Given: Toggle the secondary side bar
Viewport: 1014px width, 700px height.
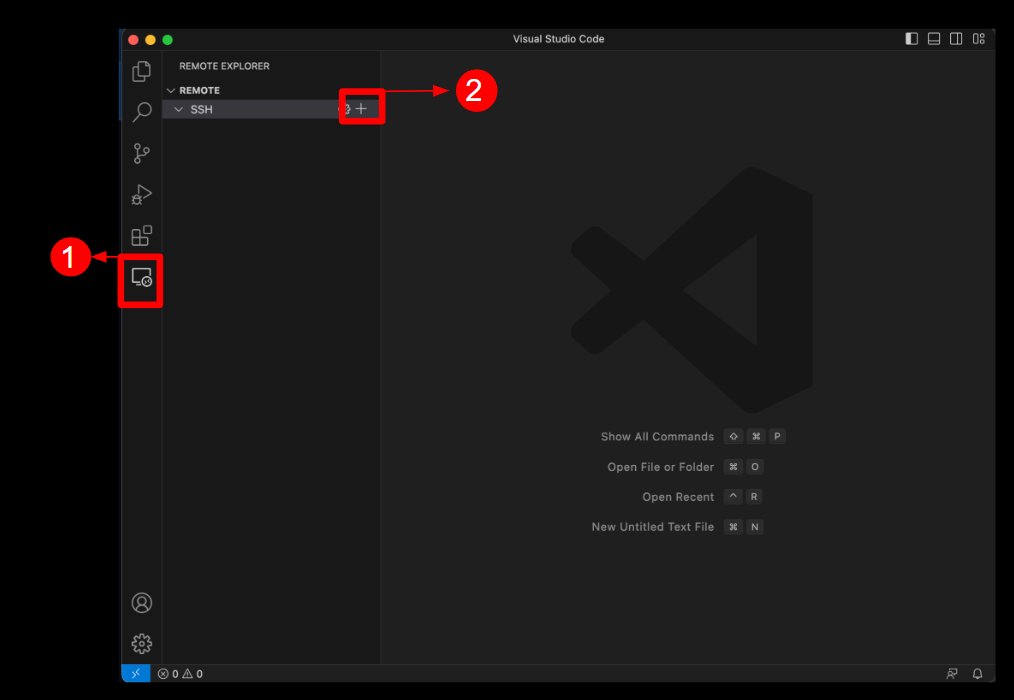Looking at the screenshot, I should pyautogui.click(x=956, y=39).
